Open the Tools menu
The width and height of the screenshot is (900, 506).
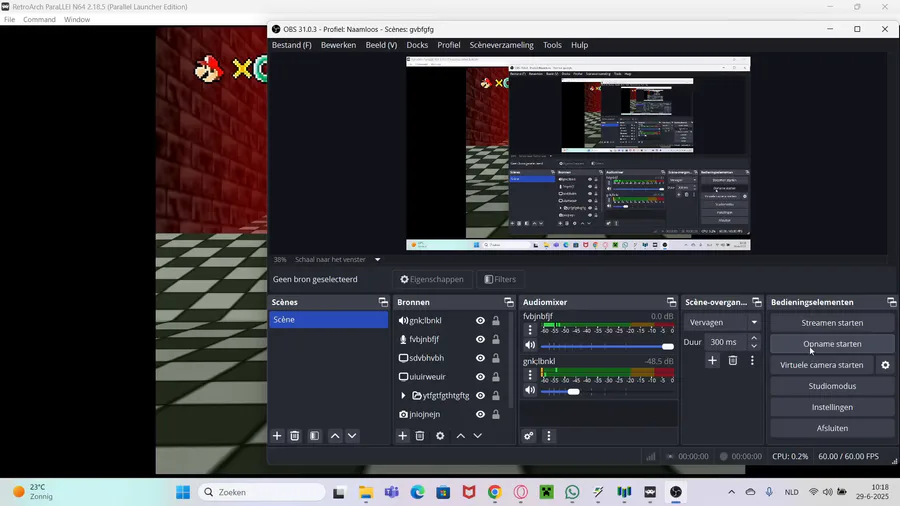click(552, 45)
